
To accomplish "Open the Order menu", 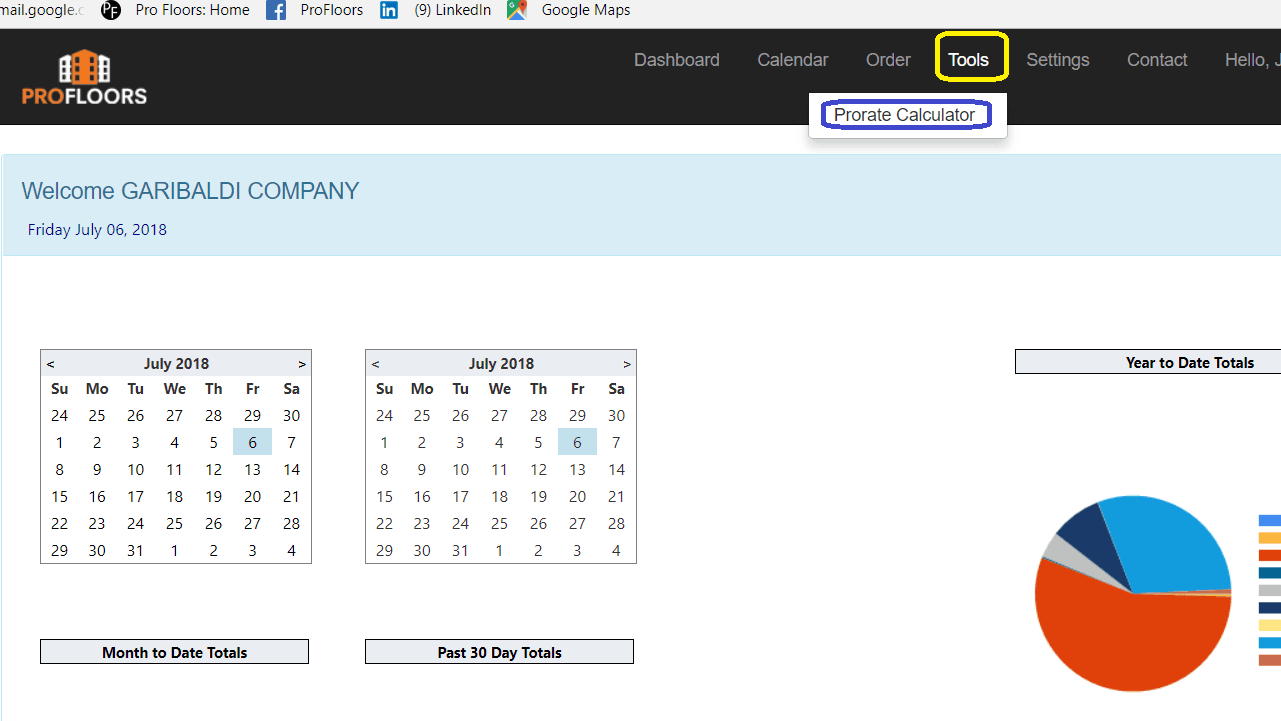I will click(x=888, y=60).
